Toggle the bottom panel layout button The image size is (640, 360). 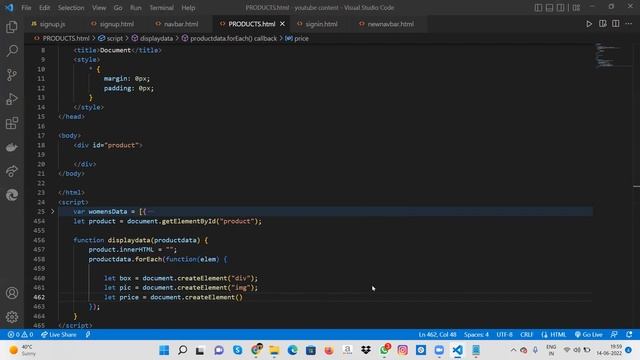coord(549,7)
